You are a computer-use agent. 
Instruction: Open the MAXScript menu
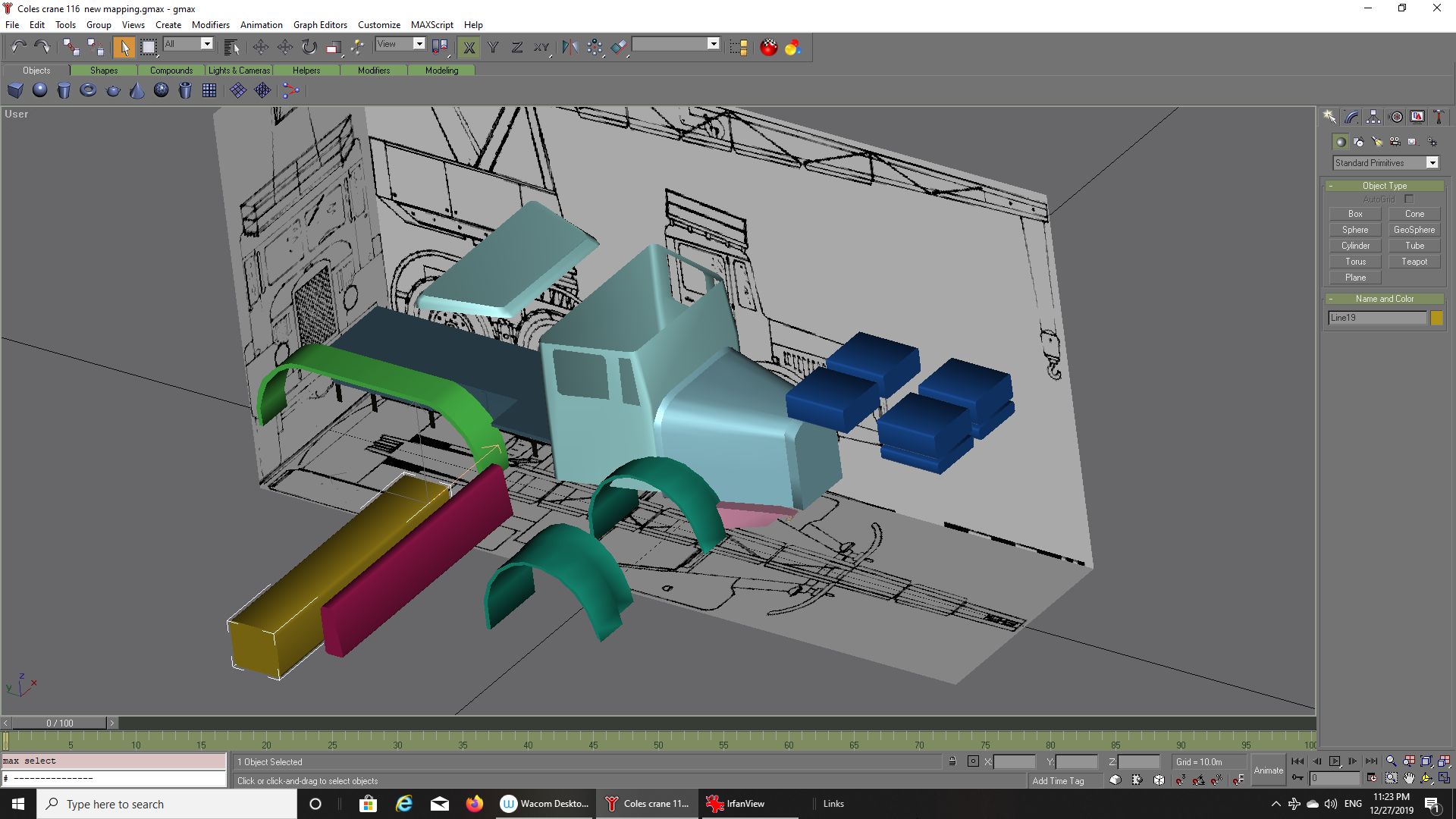(x=431, y=24)
